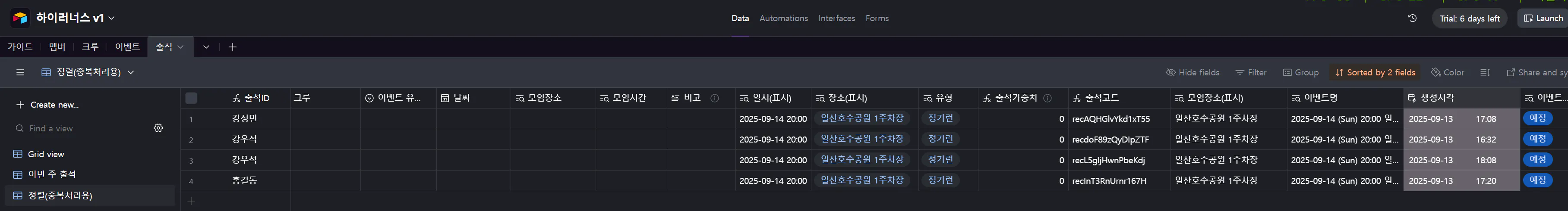Switch to the 크루 table tab

(x=90, y=47)
